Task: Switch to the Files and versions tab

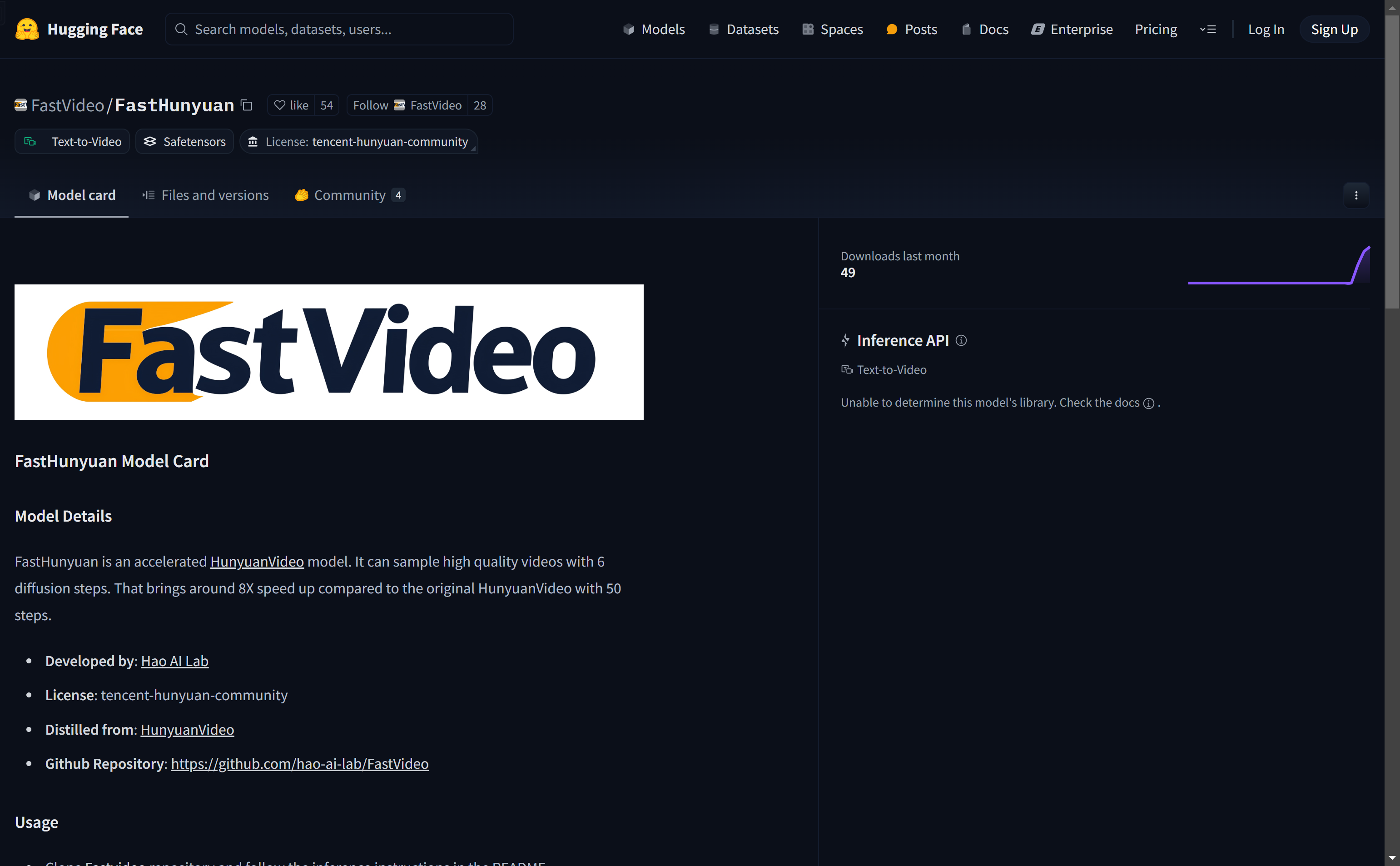Action: (x=205, y=195)
